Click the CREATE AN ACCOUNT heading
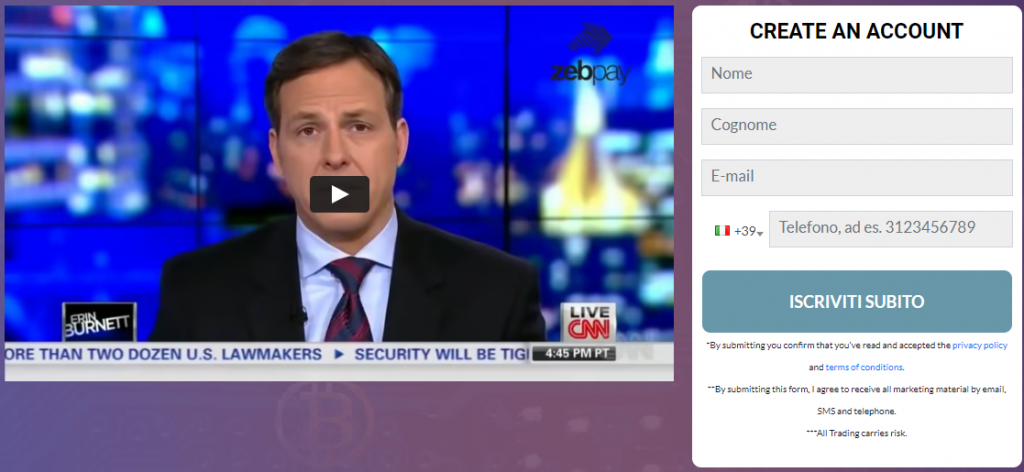Image resolution: width=1024 pixels, height=472 pixels. (x=856, y=31)
